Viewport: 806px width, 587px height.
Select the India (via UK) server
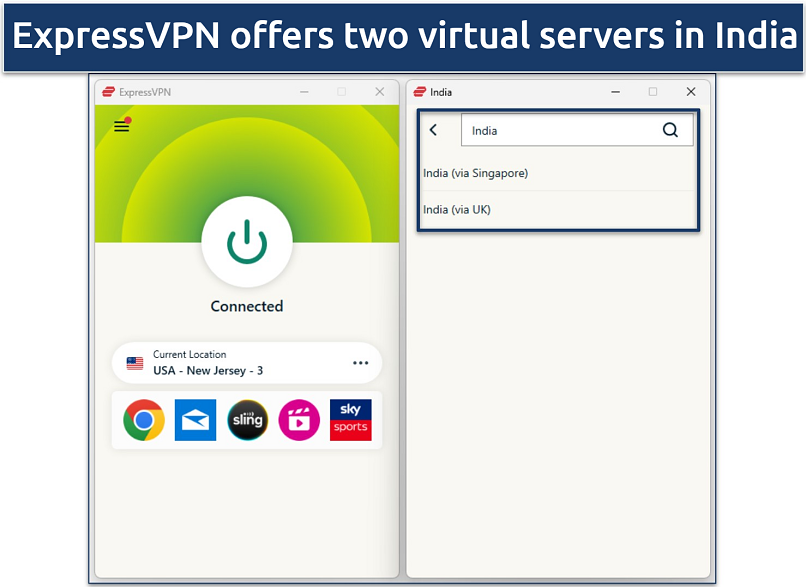(457, 209)
